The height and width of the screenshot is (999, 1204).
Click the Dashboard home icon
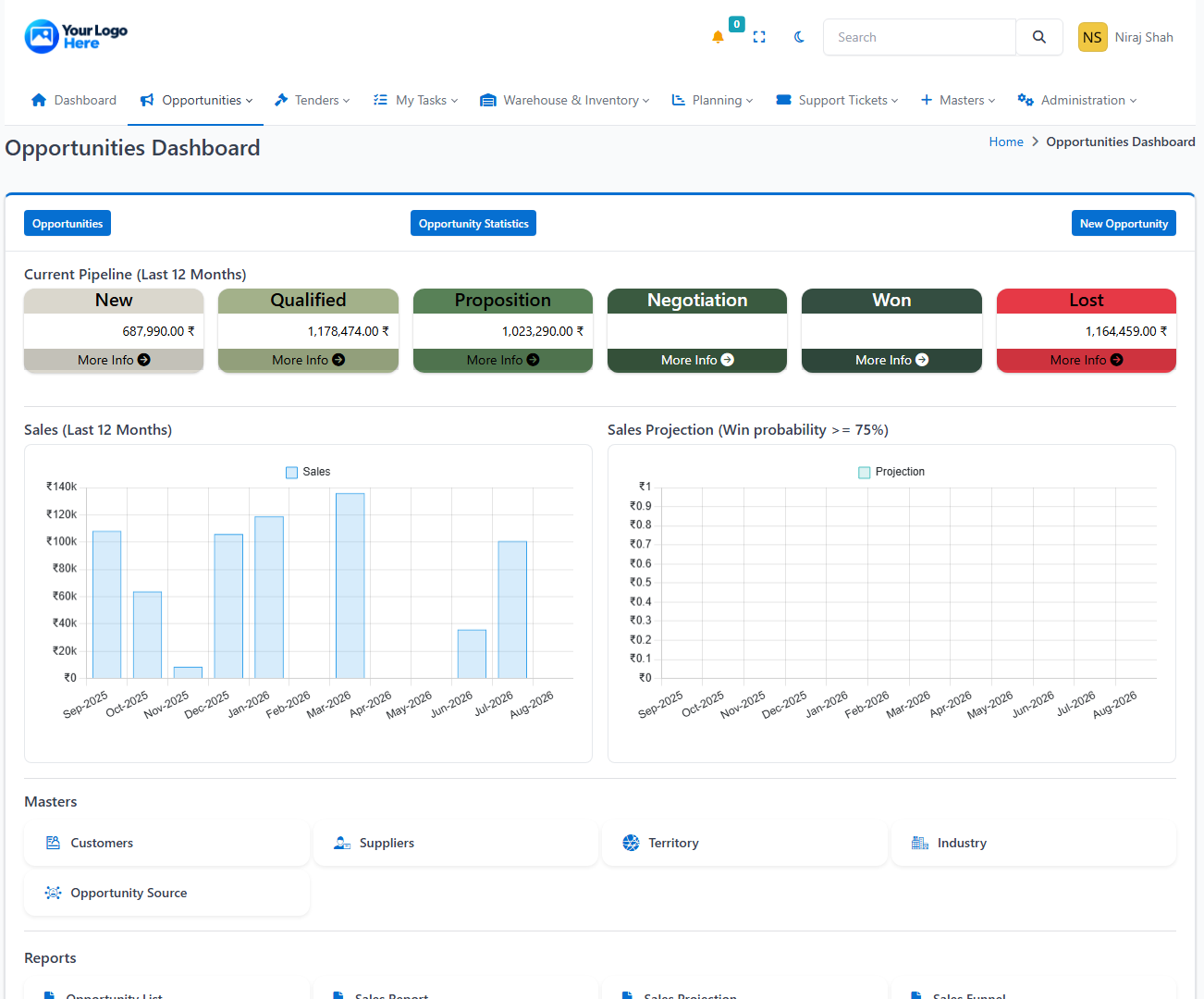[39, 100]
